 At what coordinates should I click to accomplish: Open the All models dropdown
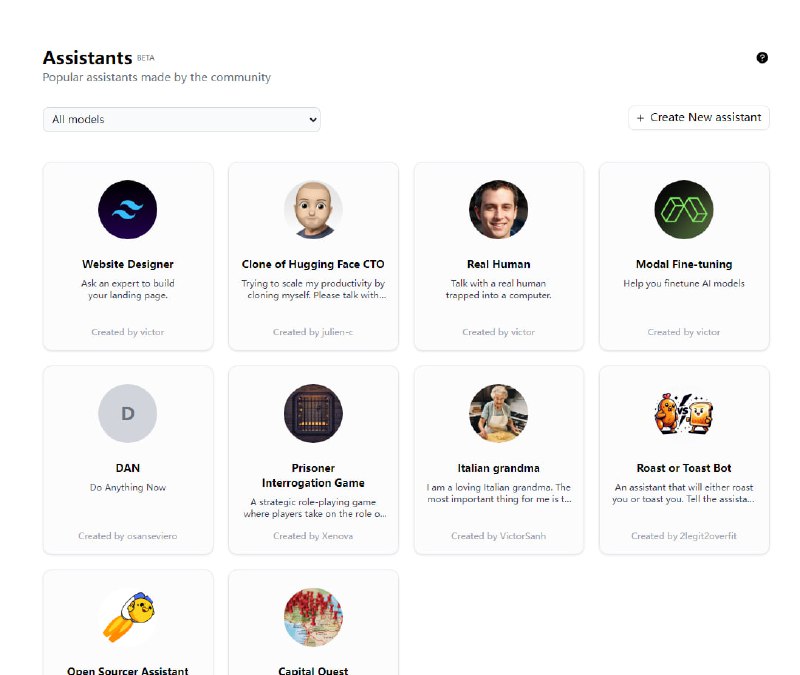181,119
